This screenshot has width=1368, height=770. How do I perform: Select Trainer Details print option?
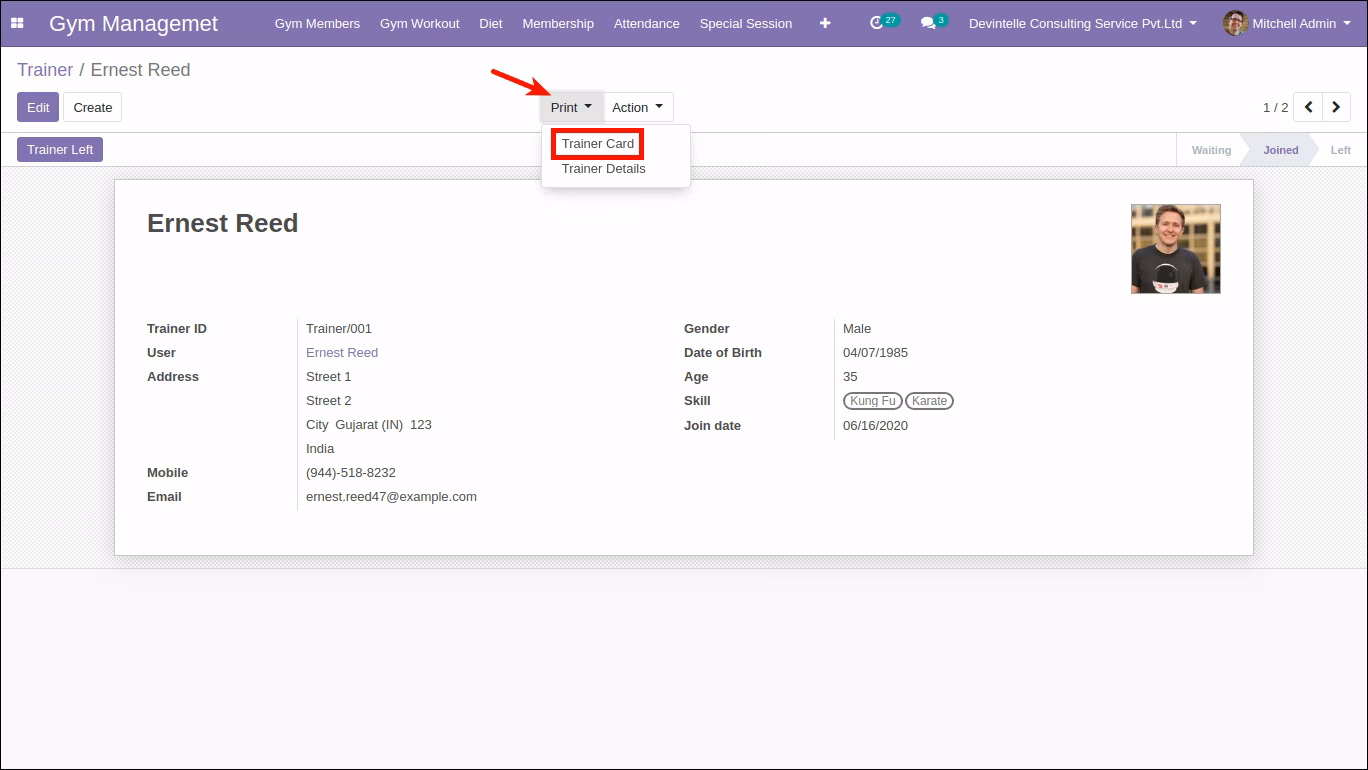point(603,168)
